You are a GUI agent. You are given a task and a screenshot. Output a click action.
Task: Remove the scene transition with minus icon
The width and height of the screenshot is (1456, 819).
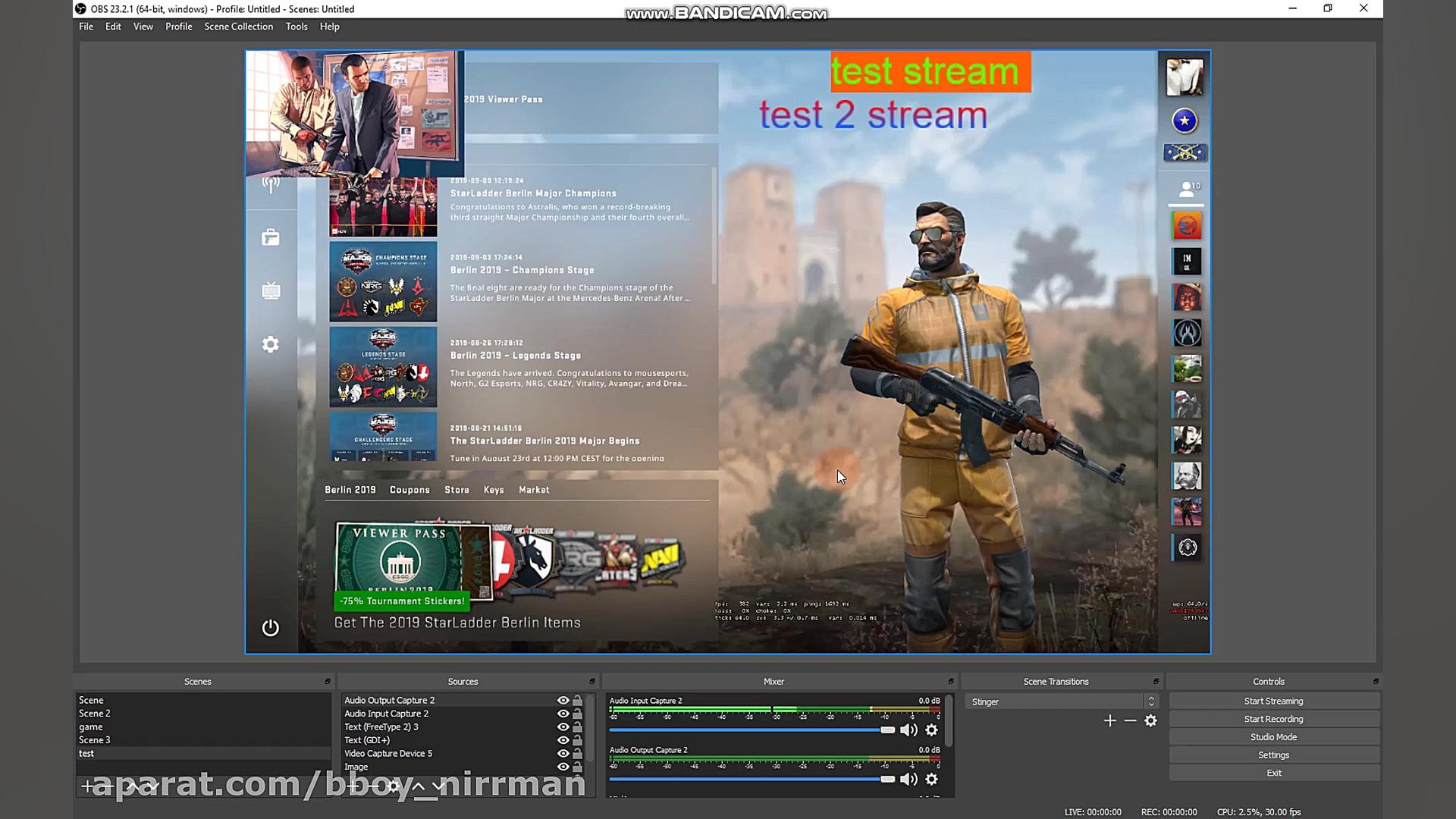[x=1130, y=720]
